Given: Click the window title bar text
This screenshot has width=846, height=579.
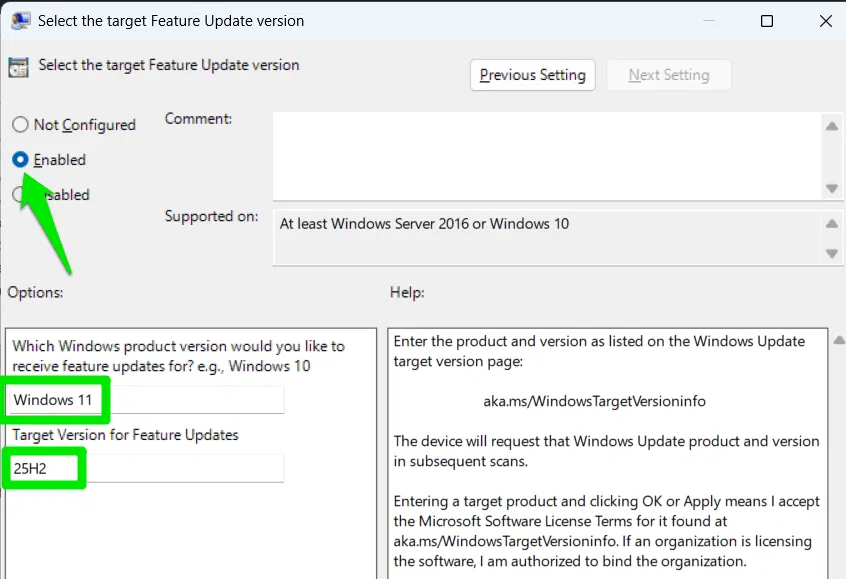Looking at the screenshot, I should click(171, 21).
